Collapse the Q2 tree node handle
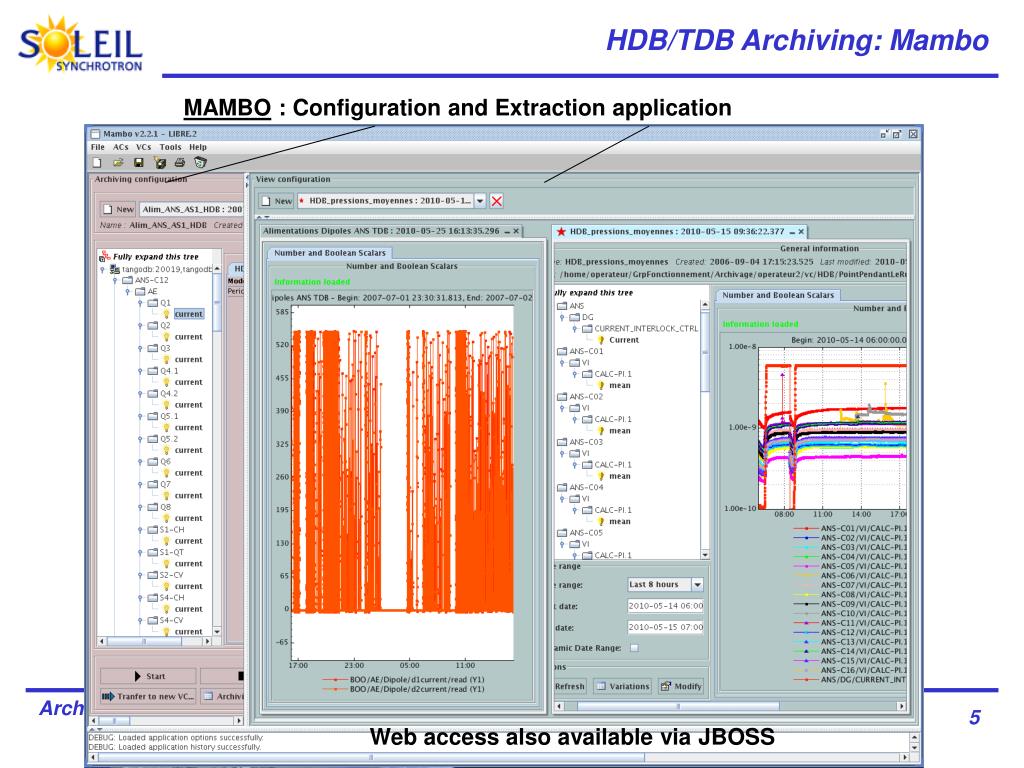The image size is (1024, 768). point(140,326)
